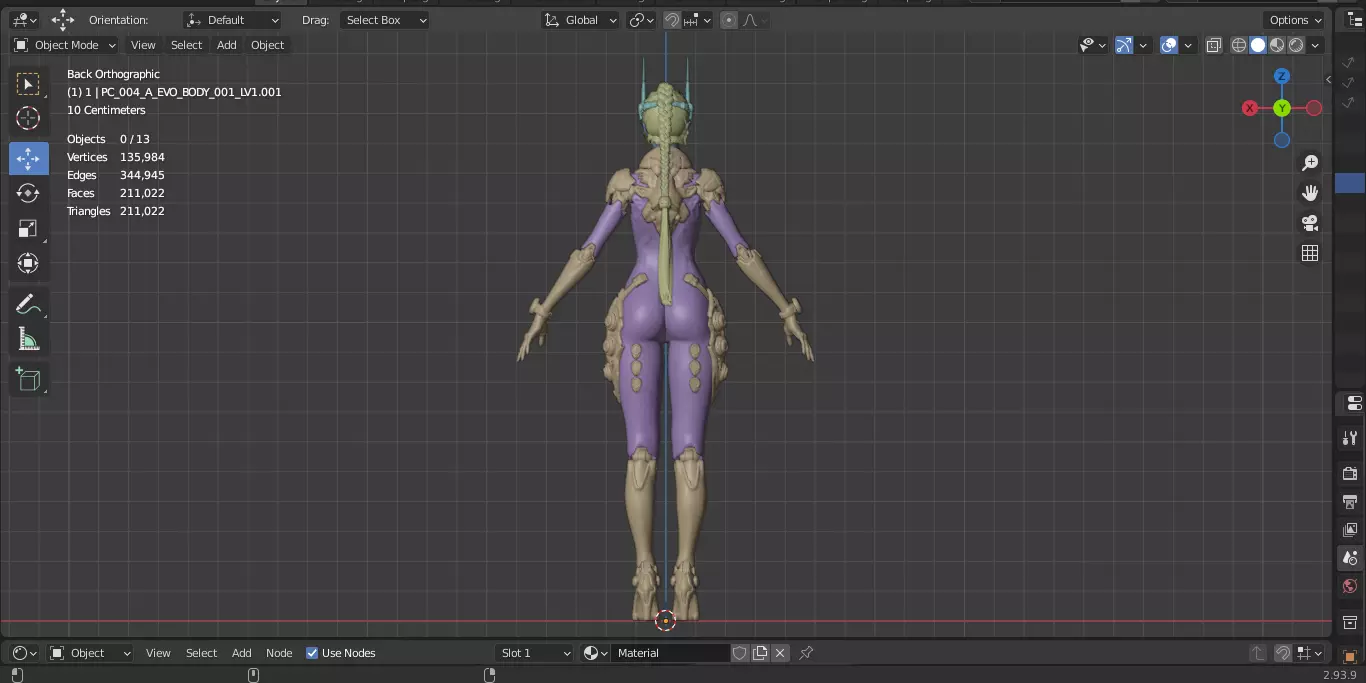Screen dimensions: 1366x683
Task: Open the Orientation Default dropdown
Action: [x=233, y=20]
